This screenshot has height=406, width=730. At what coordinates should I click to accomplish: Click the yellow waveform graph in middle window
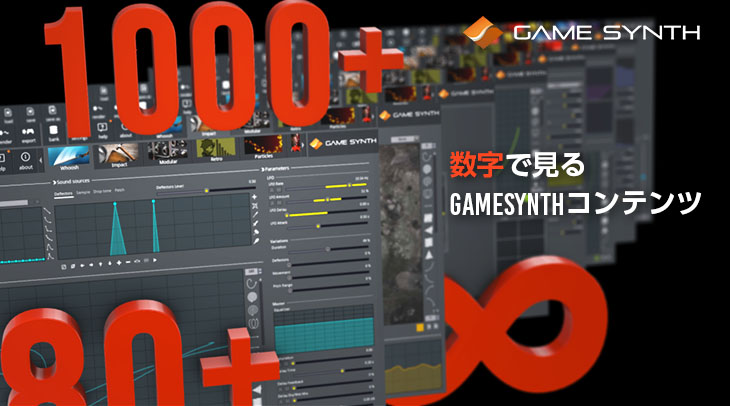[413, 365]
